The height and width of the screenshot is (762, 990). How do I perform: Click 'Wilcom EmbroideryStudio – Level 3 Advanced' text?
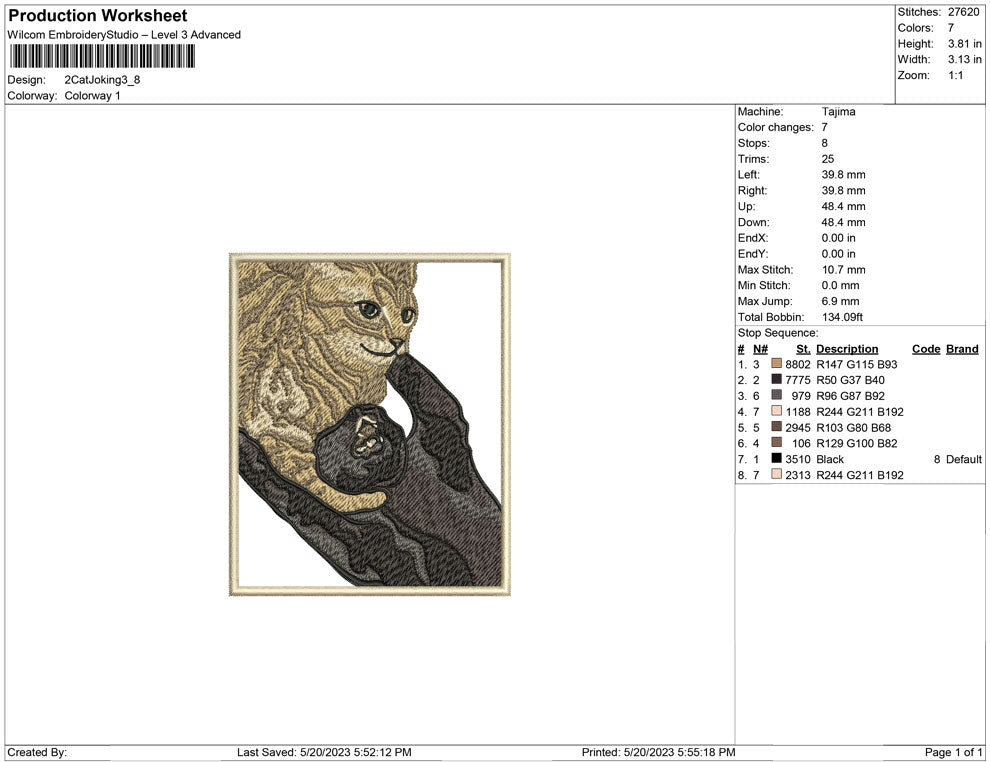point(124,35)
